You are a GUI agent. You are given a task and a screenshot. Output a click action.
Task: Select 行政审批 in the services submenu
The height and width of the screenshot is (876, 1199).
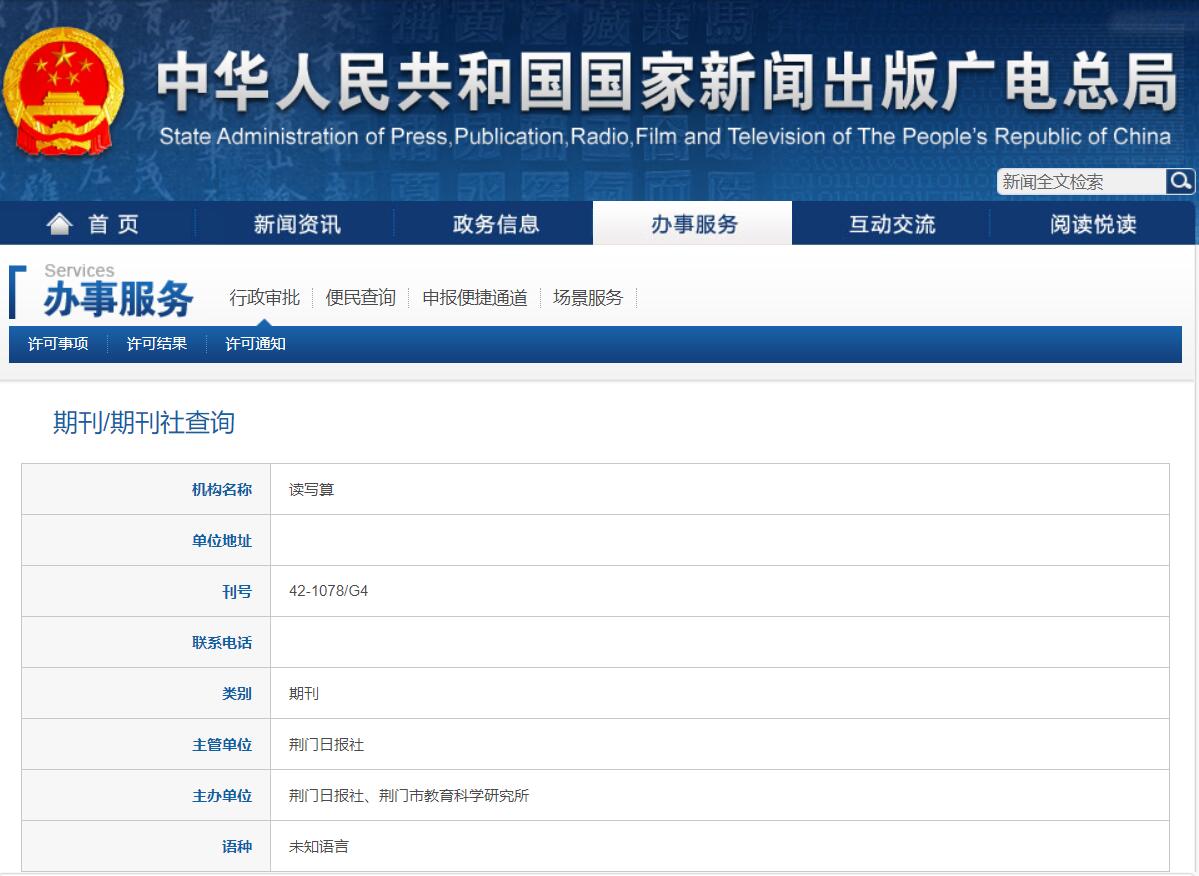(264, 297)
